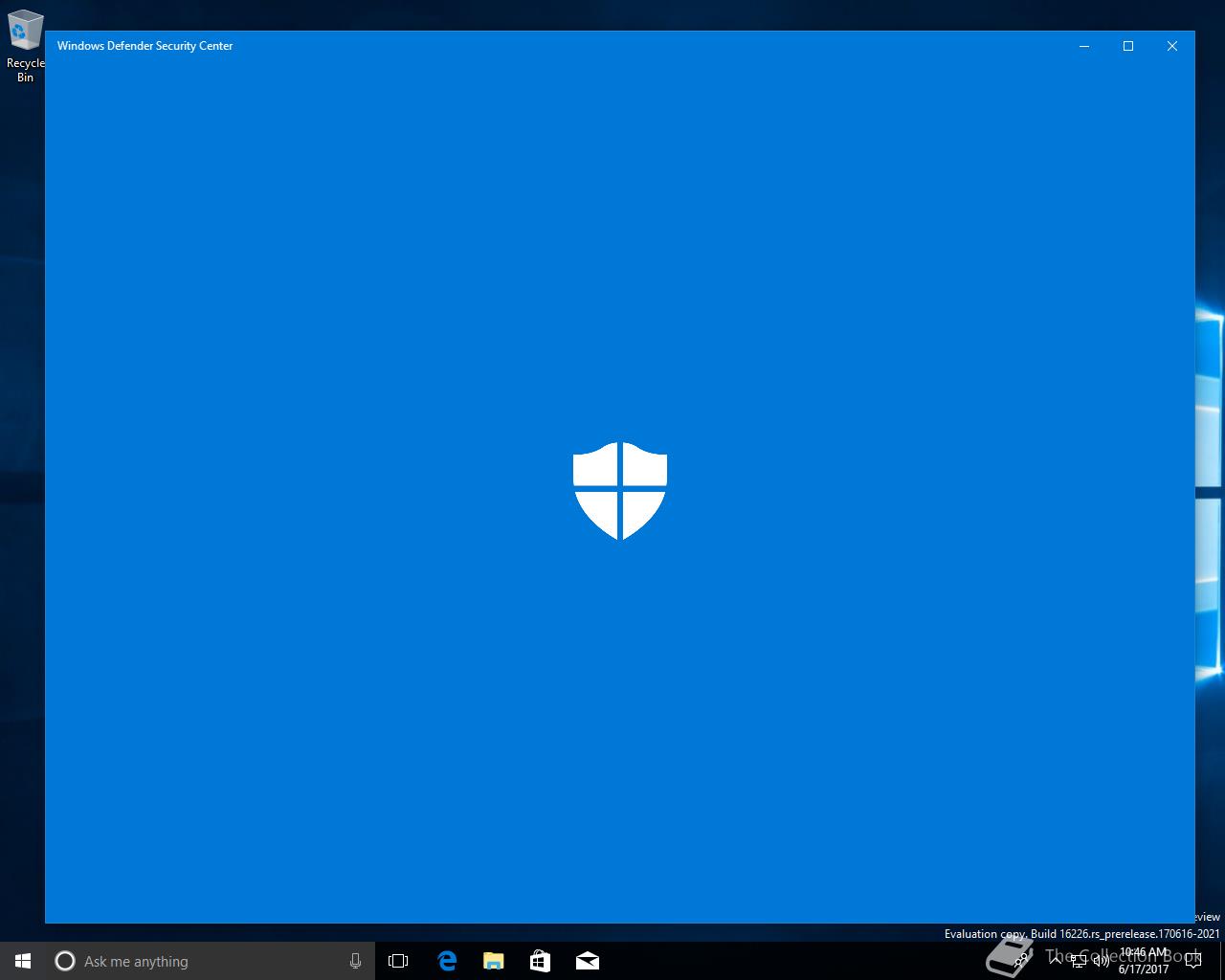Screen dimensions: 1225x980
Task: Close the Windows Defender Security Center window
Action: click(x=1172, y=46)
